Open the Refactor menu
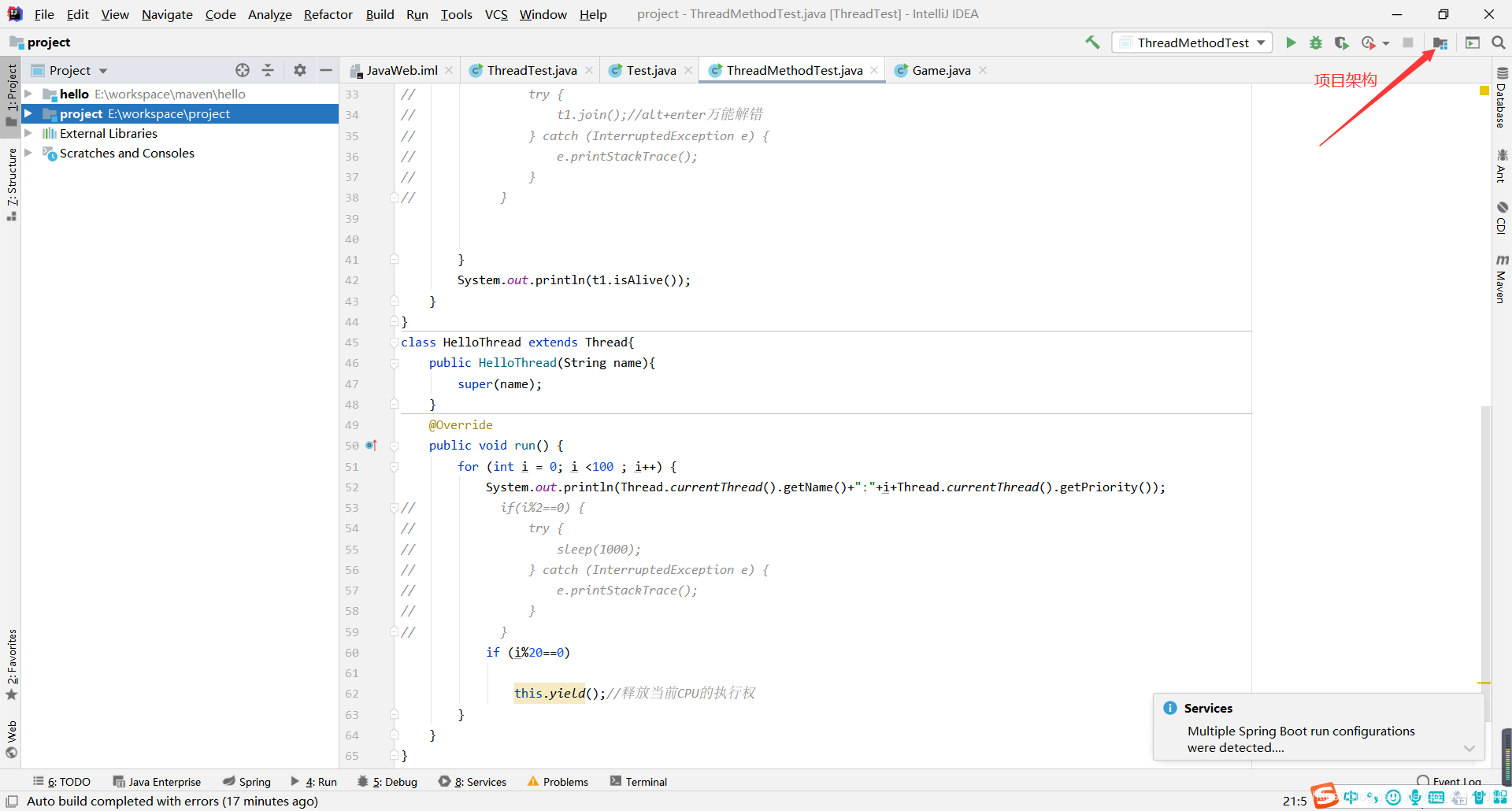Screen dimensions: 1512x811 [x=328, y=14]
